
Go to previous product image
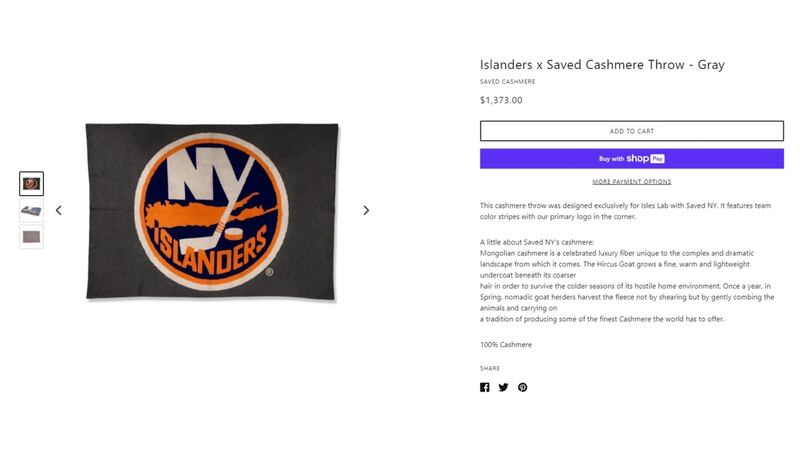coord(58,210)
